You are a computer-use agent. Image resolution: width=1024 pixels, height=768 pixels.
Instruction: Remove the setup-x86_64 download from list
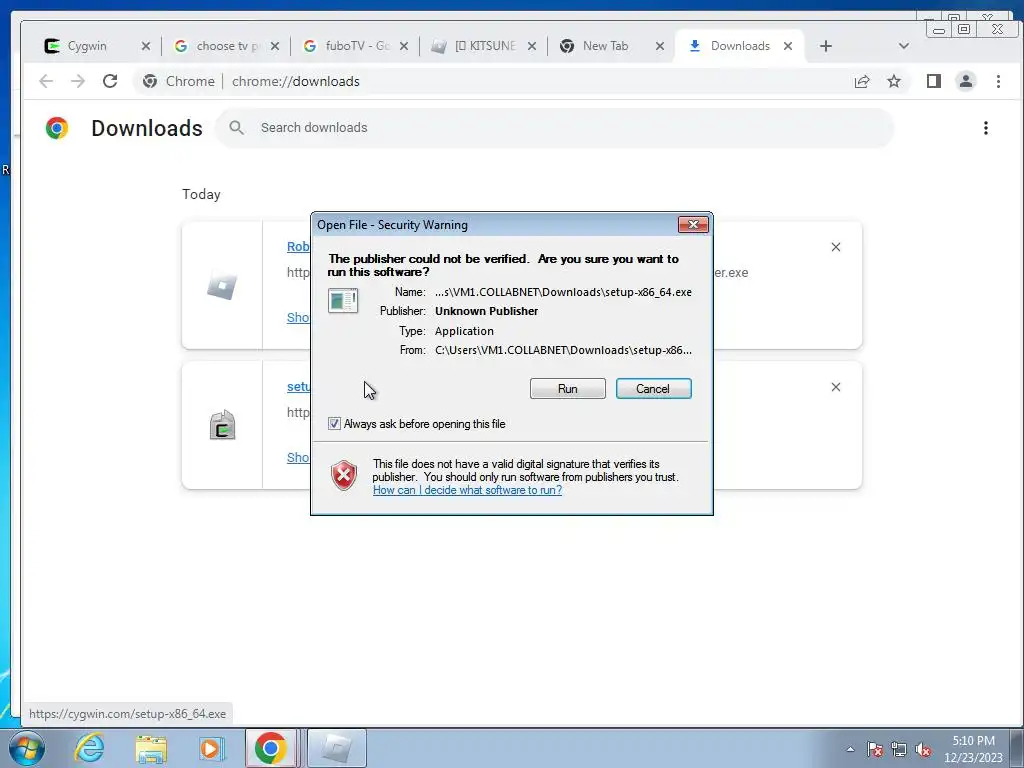836,387
